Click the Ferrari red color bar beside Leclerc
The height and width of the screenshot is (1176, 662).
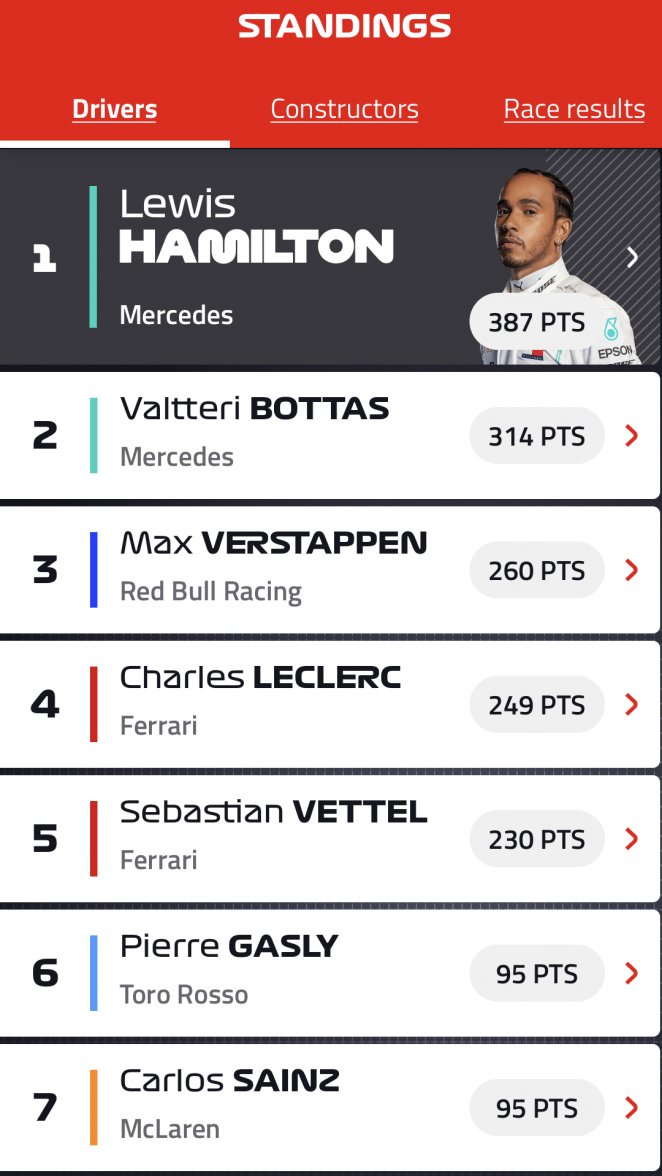point(93,705)
